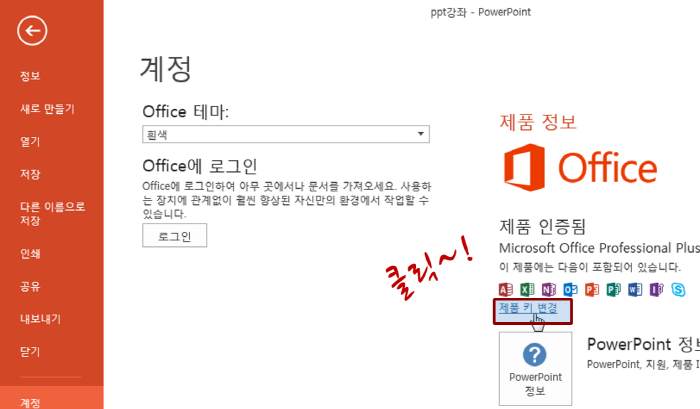Click the Excel app icon
700x409 pixels.
(x=527, y=289)
